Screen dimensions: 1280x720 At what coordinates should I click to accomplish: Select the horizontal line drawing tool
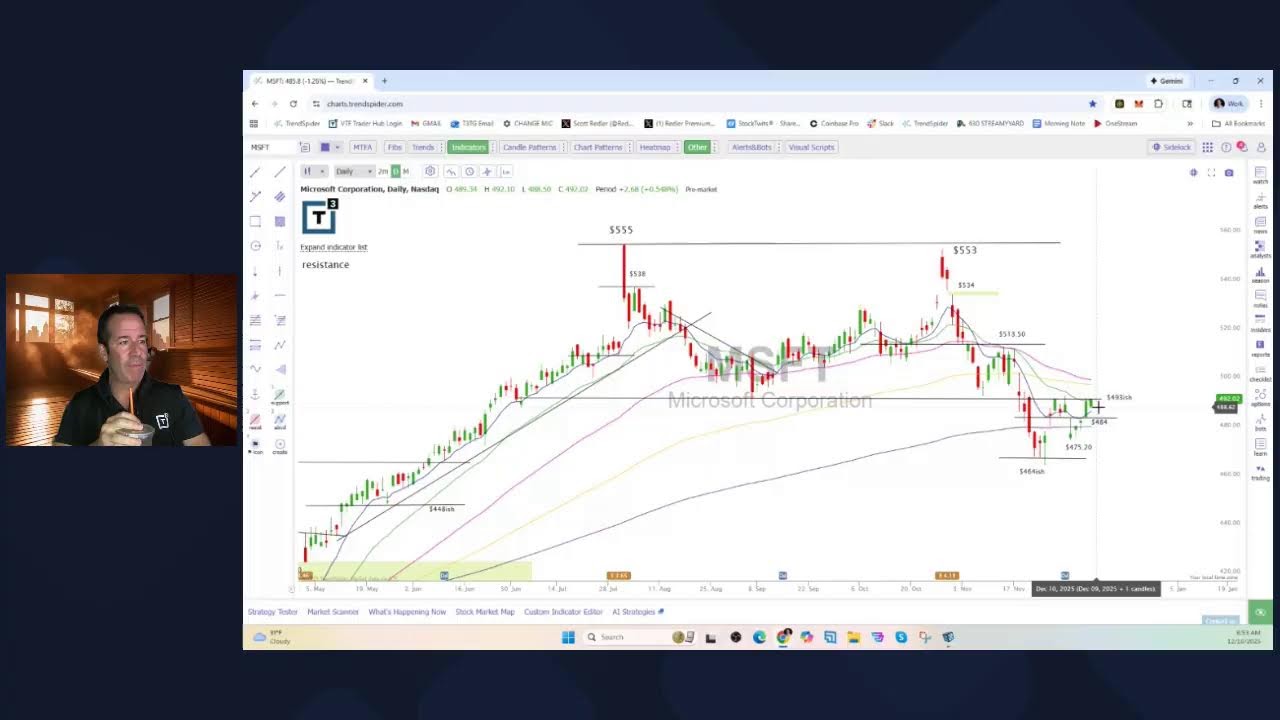280,295
